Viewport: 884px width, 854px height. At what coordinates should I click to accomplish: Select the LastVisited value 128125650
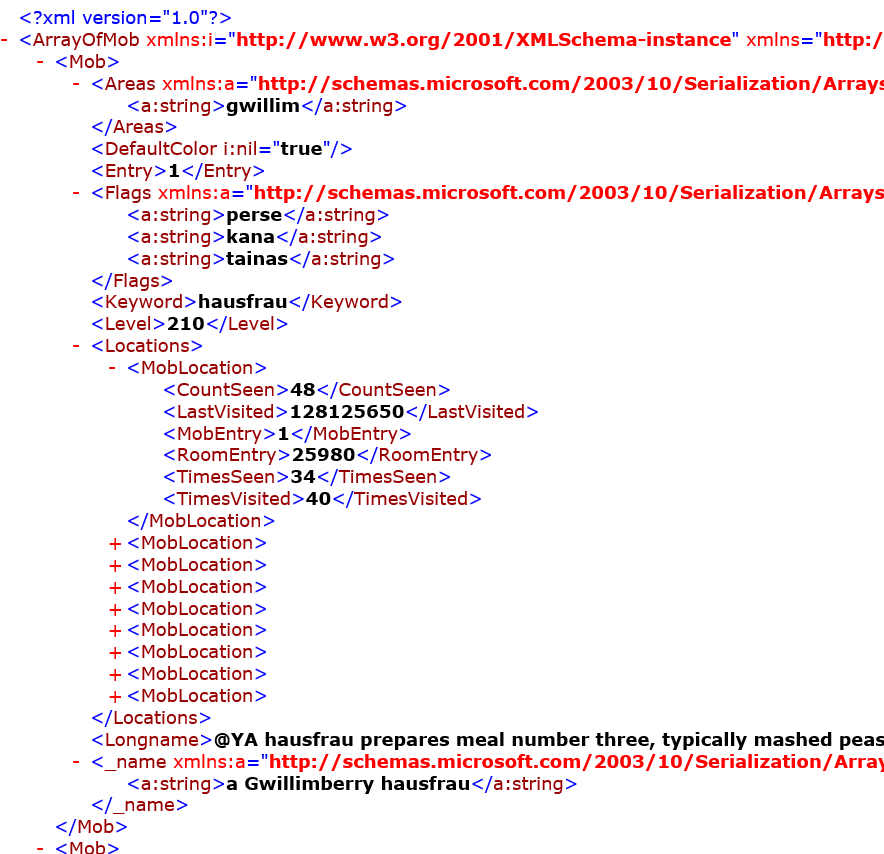coord(347,412)
